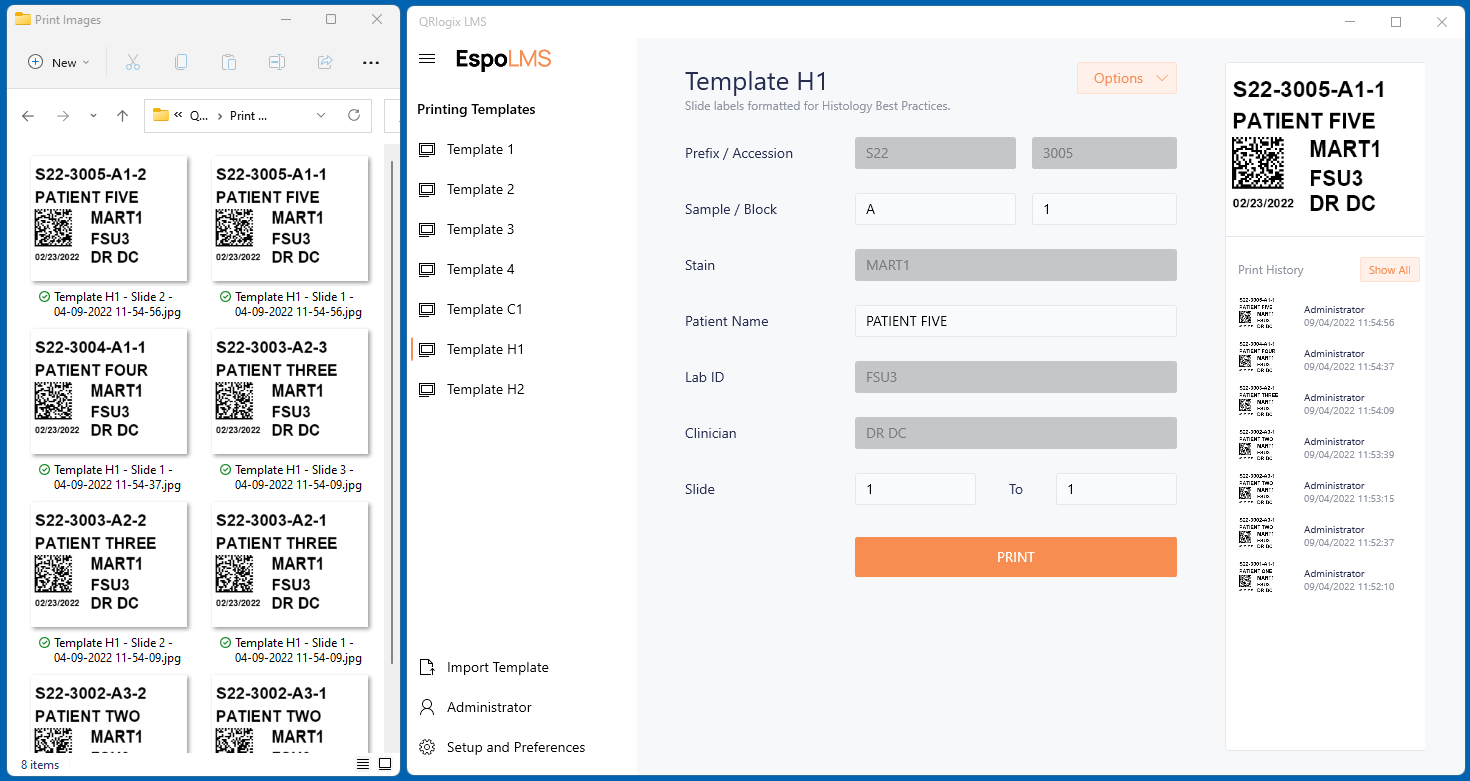
Task: Click the orange PRINT button
Action: [x=1016, y=557]
